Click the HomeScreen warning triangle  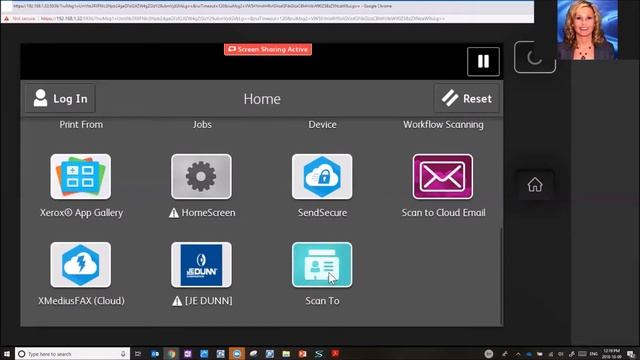pos(174,213)
